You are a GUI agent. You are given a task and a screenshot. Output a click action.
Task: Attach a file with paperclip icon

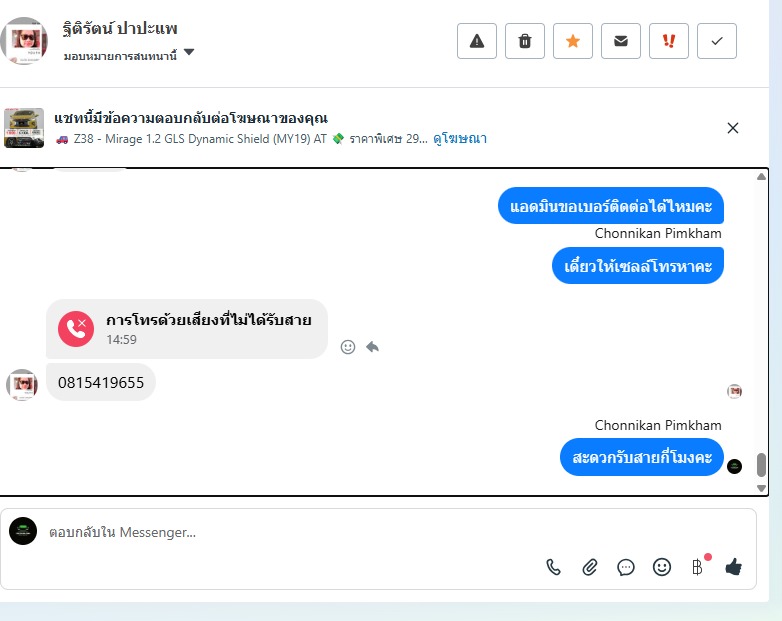point(589,567)
